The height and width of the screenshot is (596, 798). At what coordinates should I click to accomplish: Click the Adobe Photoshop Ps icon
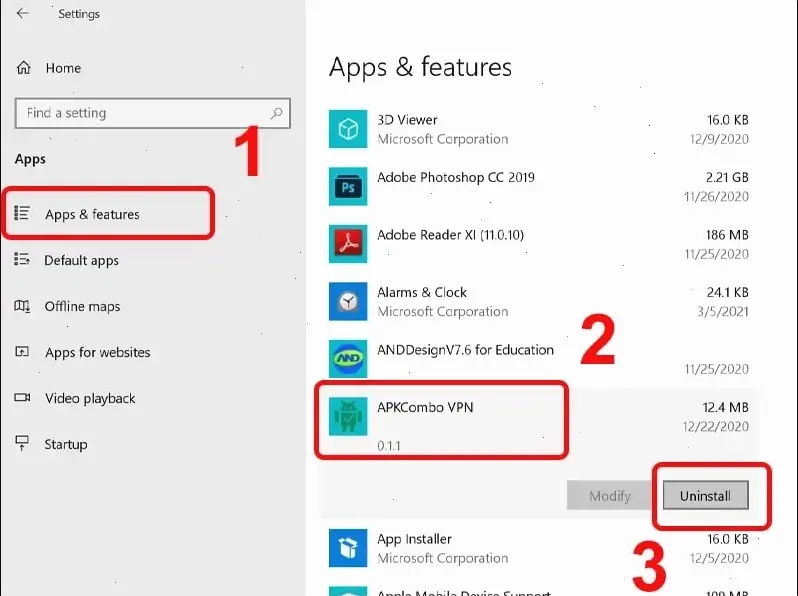click(348, 186)
